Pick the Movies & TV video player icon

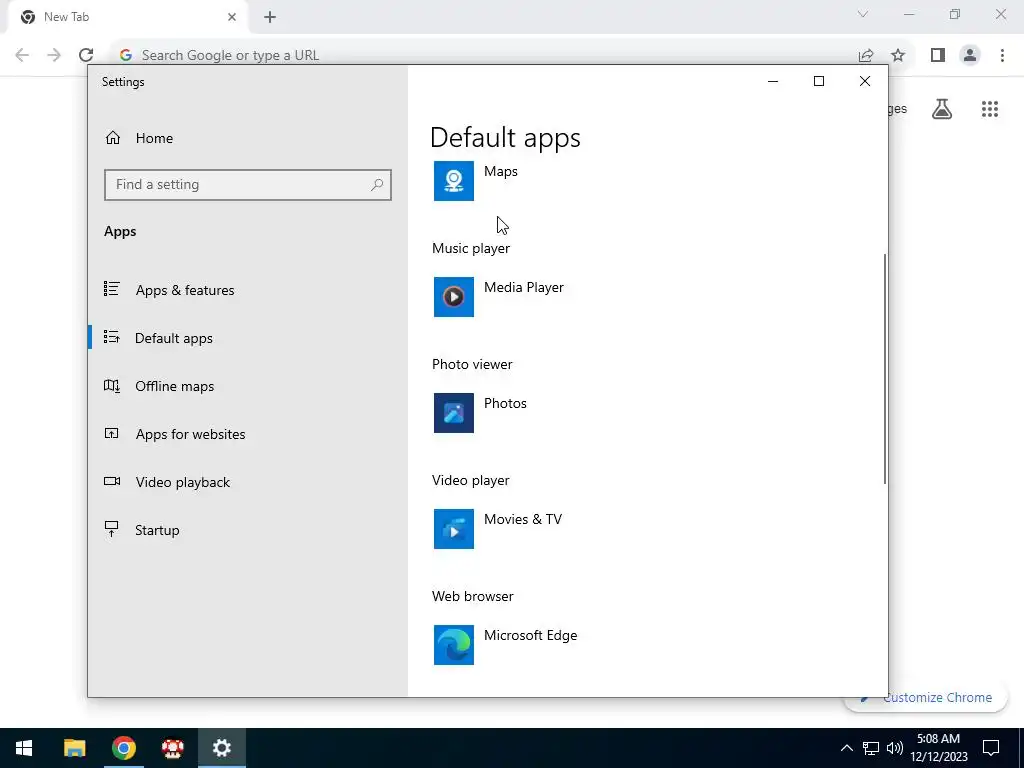[x=453, y=529]
